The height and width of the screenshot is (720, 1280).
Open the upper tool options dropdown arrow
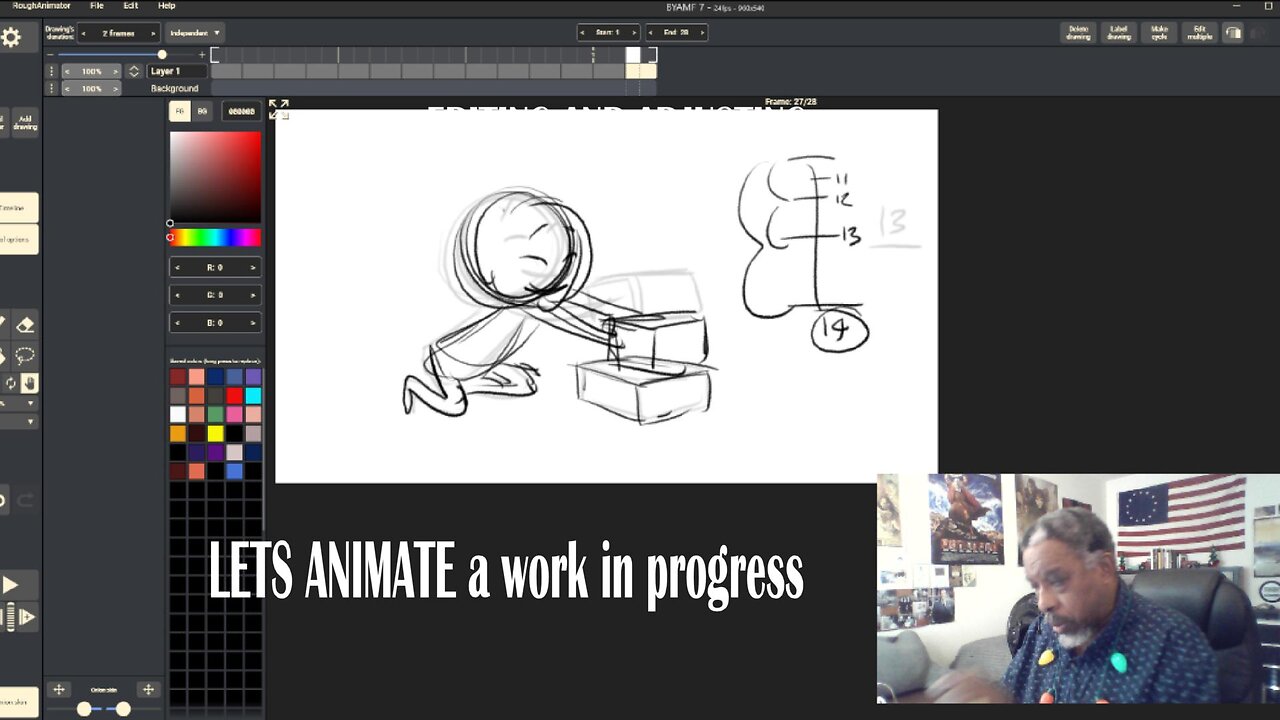30,403
